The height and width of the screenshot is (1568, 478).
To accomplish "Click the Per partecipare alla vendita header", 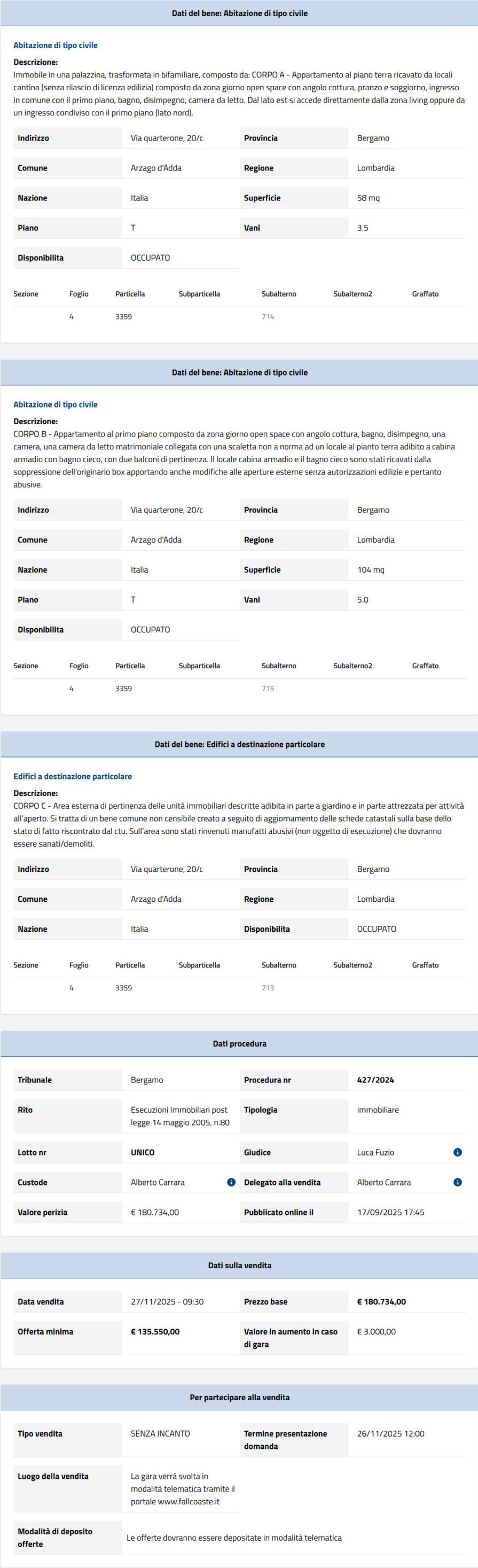I will tap(239, 1398).
